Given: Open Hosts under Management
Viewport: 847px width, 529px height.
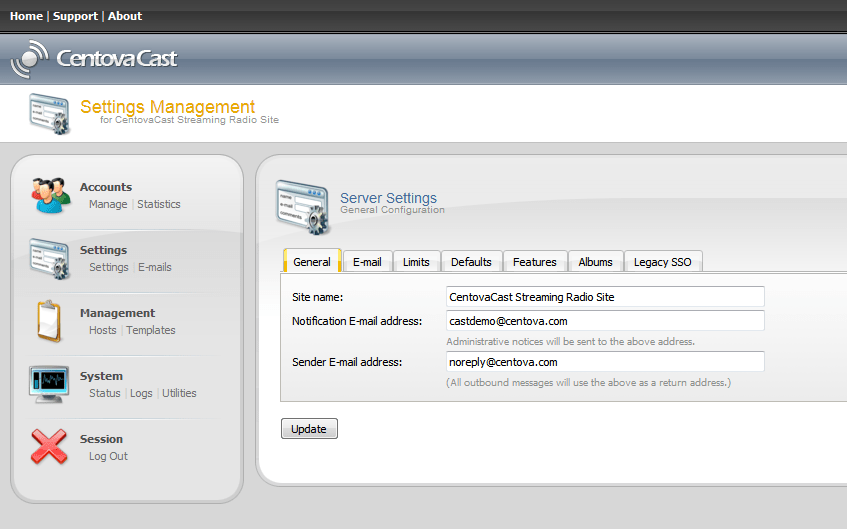Looking at the screenshot, I should coord(103,330).
